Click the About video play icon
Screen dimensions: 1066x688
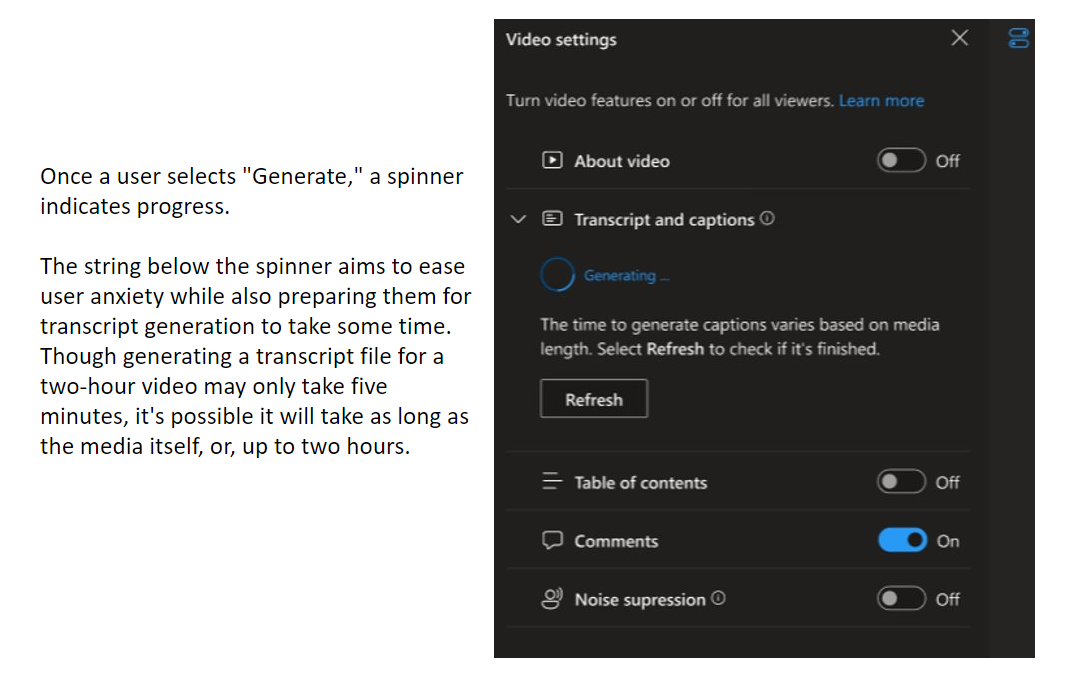552,160
